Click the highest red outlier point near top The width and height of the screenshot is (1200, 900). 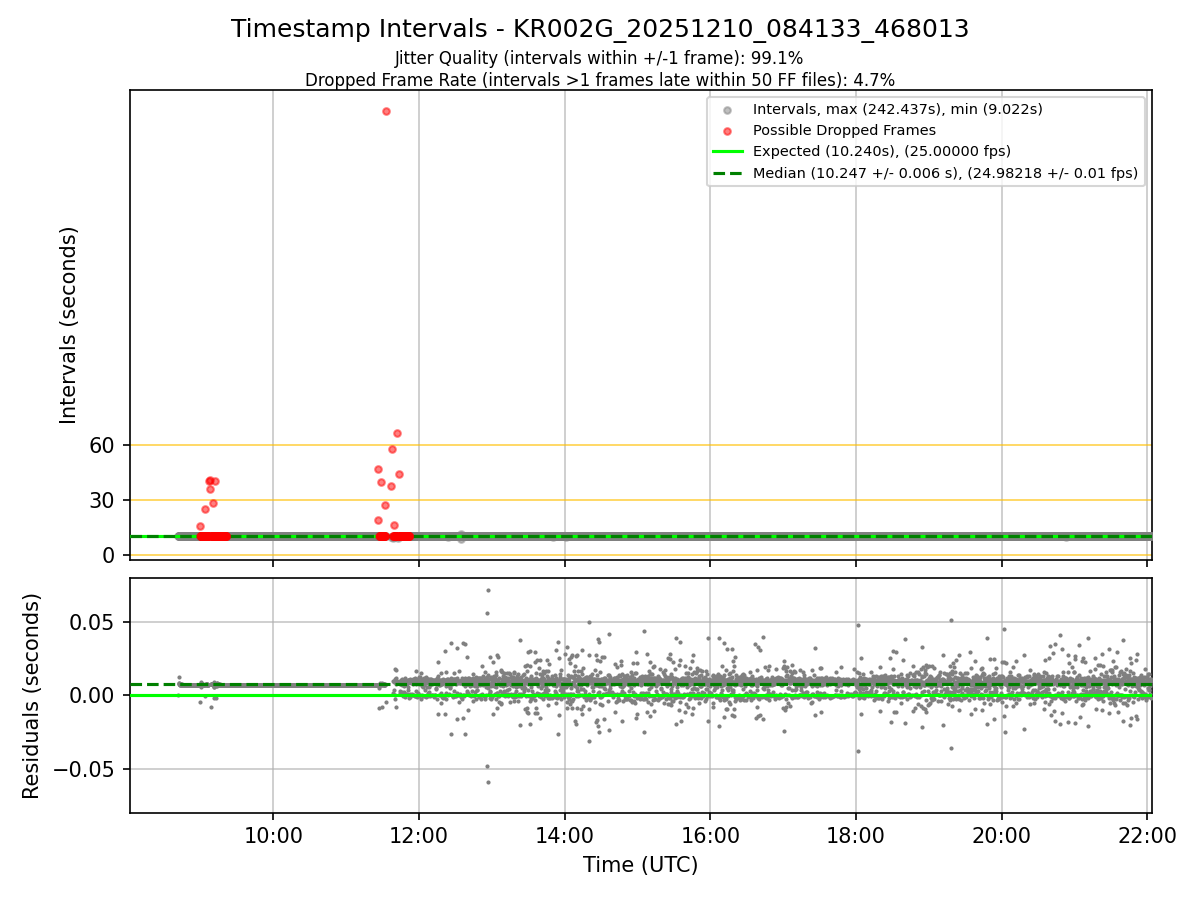[x=386, y=111]
